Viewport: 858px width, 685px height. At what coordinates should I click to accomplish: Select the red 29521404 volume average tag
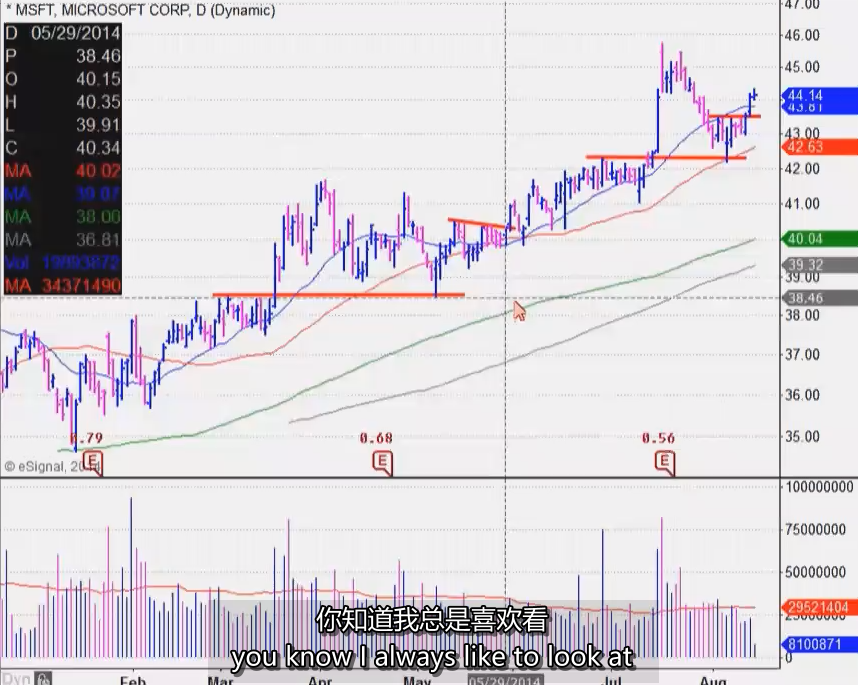(819, 607)
